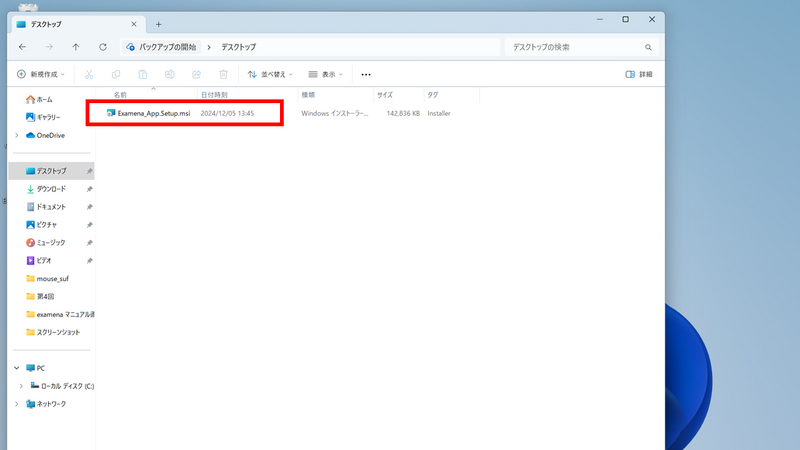Sort by 日付時刻 column header
800x450 pixels.
tap(214, 95)
